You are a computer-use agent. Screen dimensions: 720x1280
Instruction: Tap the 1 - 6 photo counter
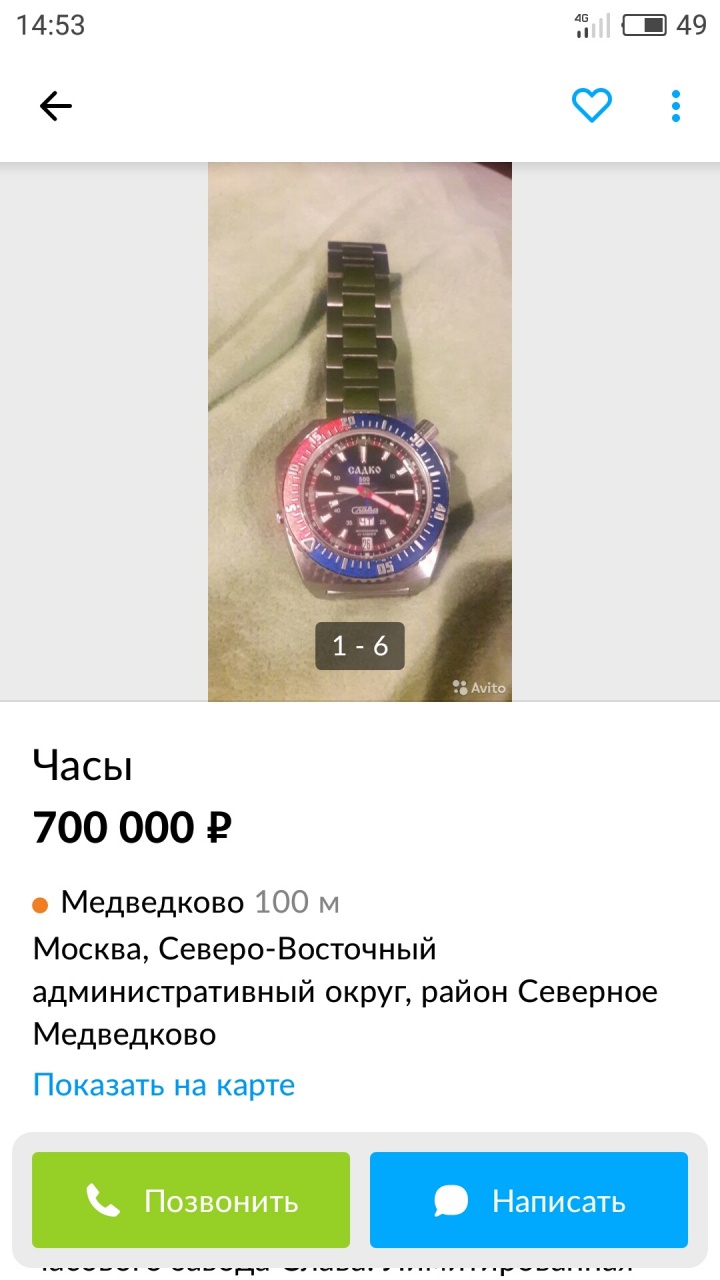click(360, 646)
